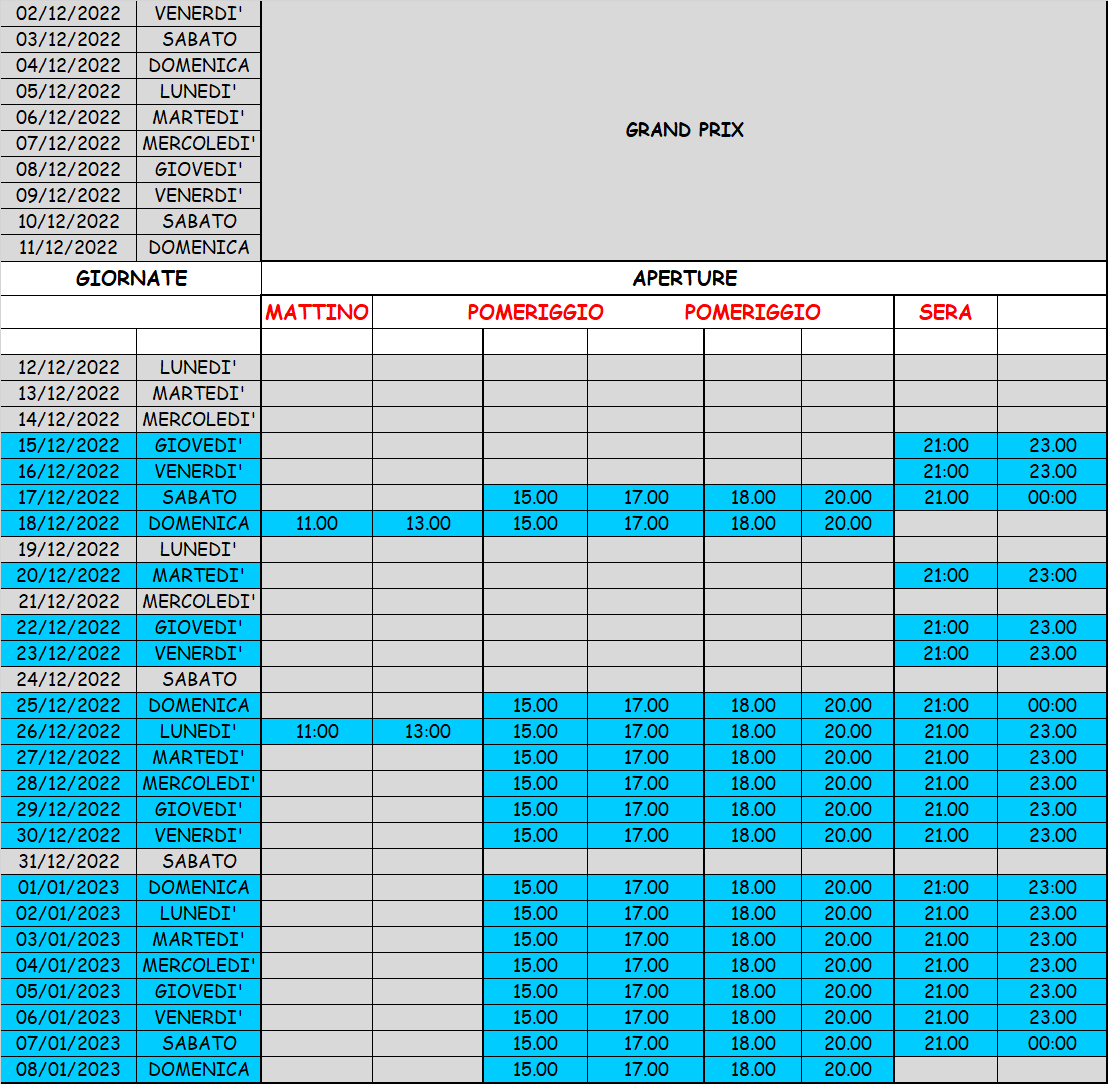1108x1084 pixels.
Task: Select date cell 19/12/2022
Action: (x=68, y=549)
